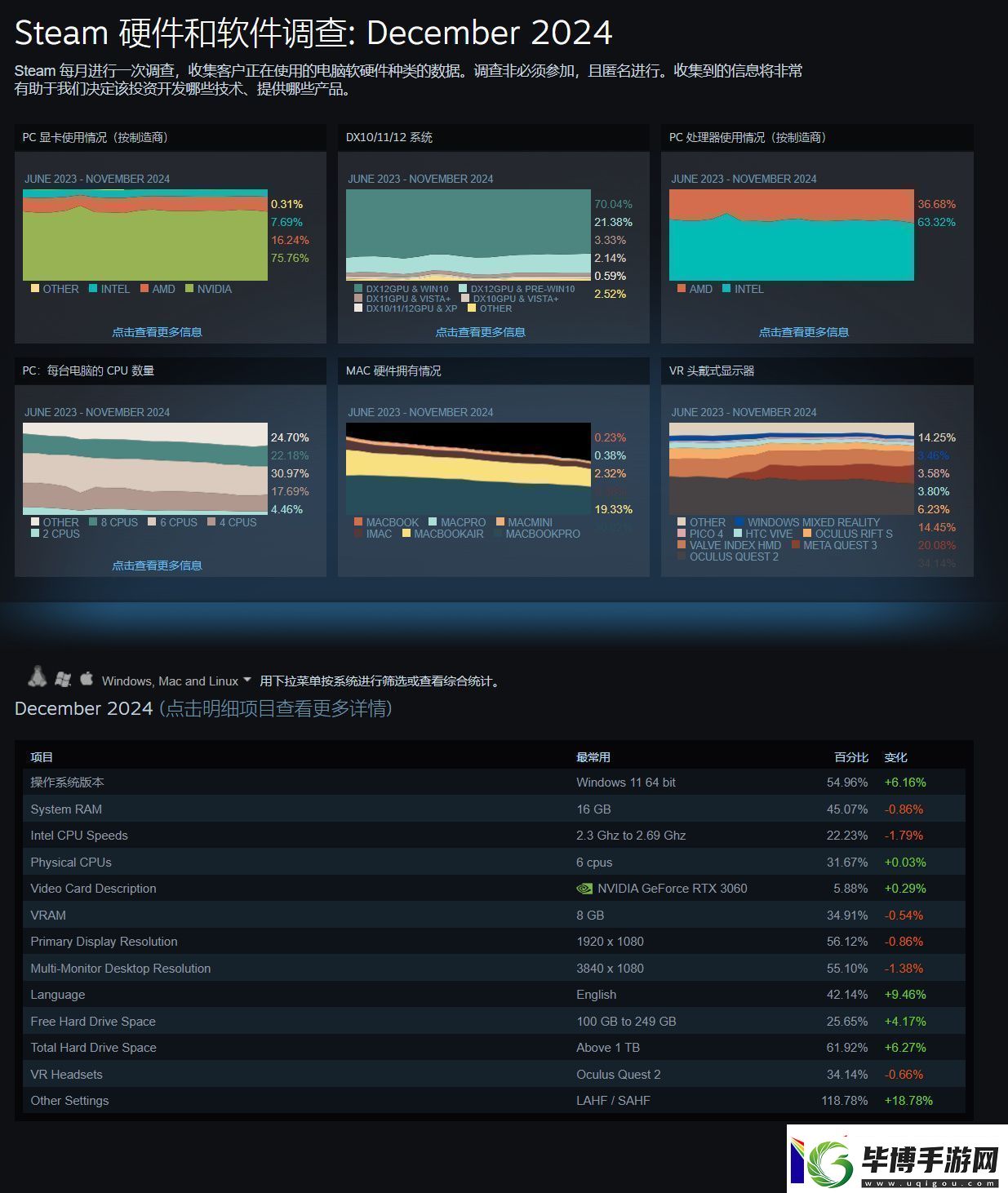Click the LAHF / SAHF value
This screenshot has height=1193, width=1008.
(613, 1101)
